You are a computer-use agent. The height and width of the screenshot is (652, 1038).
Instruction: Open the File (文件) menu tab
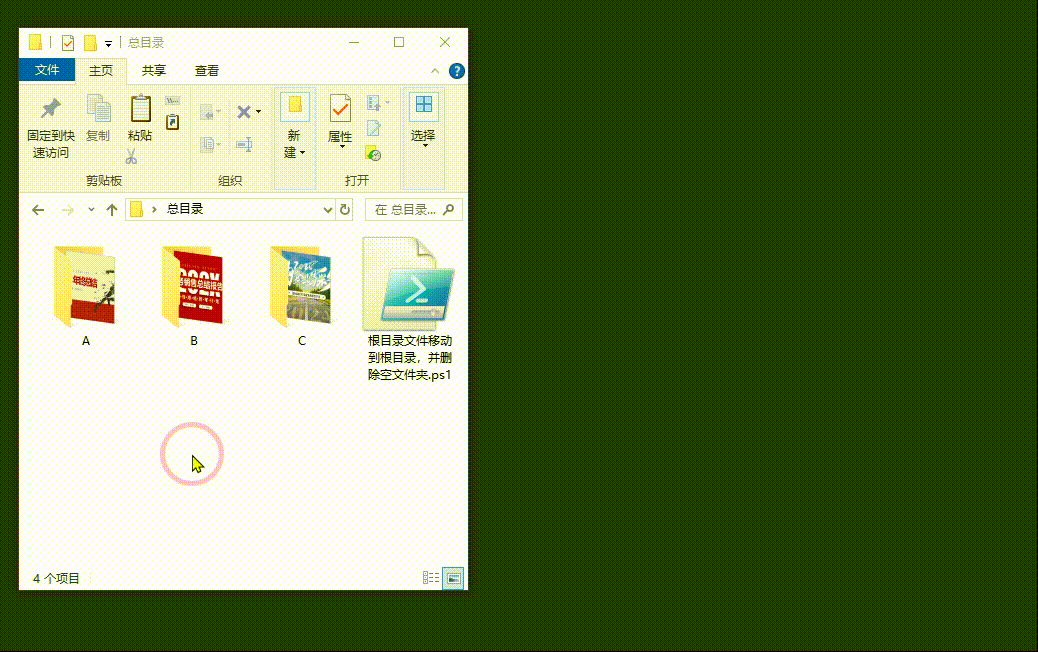47,71
